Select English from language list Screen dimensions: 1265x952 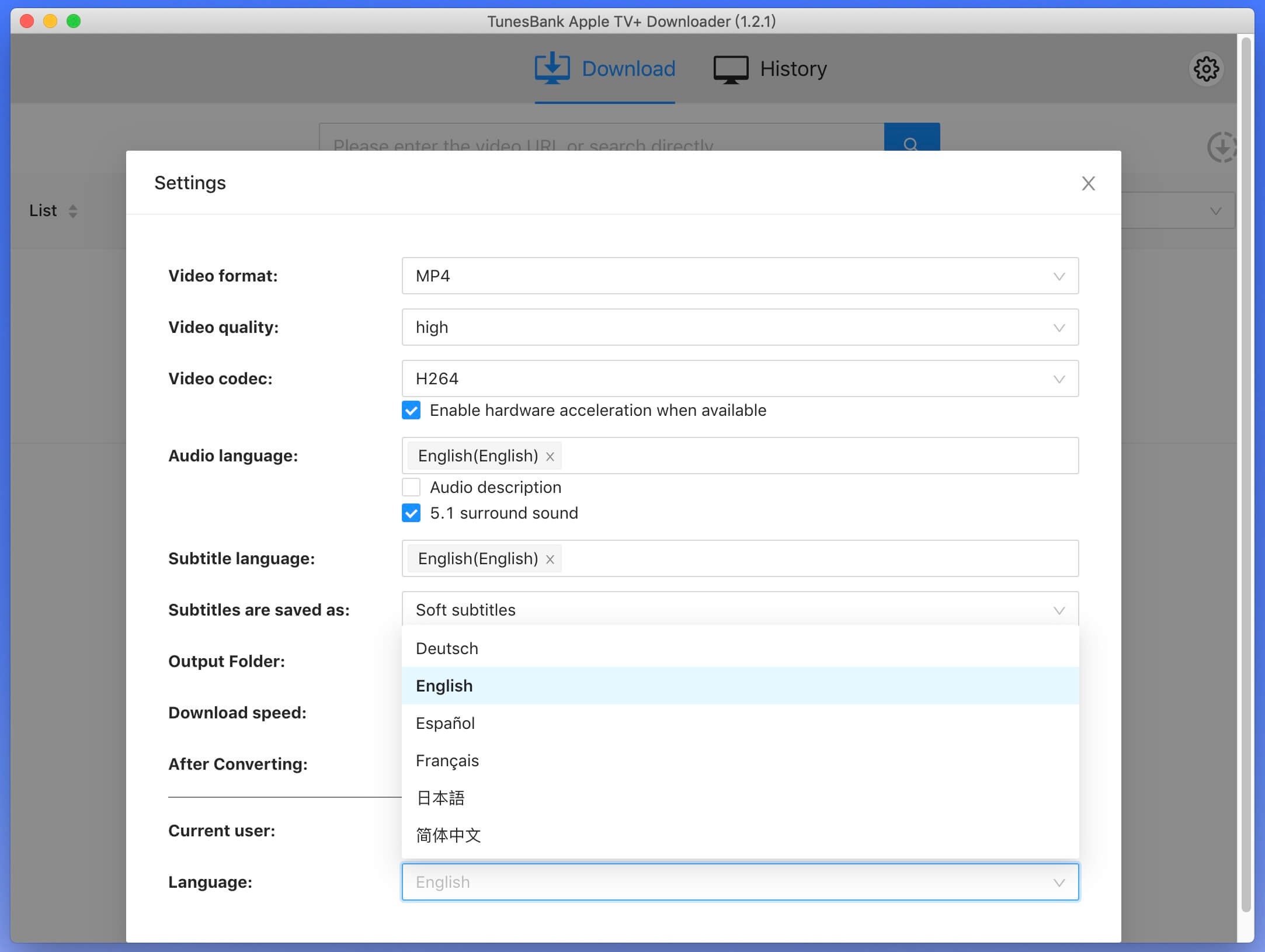click(740, 686)
